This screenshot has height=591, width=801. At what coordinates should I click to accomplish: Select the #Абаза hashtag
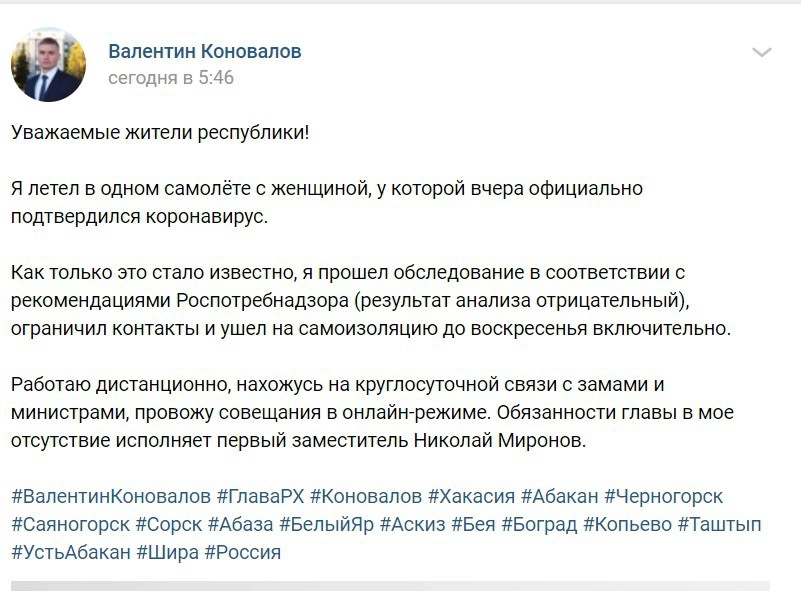[240, 524]
